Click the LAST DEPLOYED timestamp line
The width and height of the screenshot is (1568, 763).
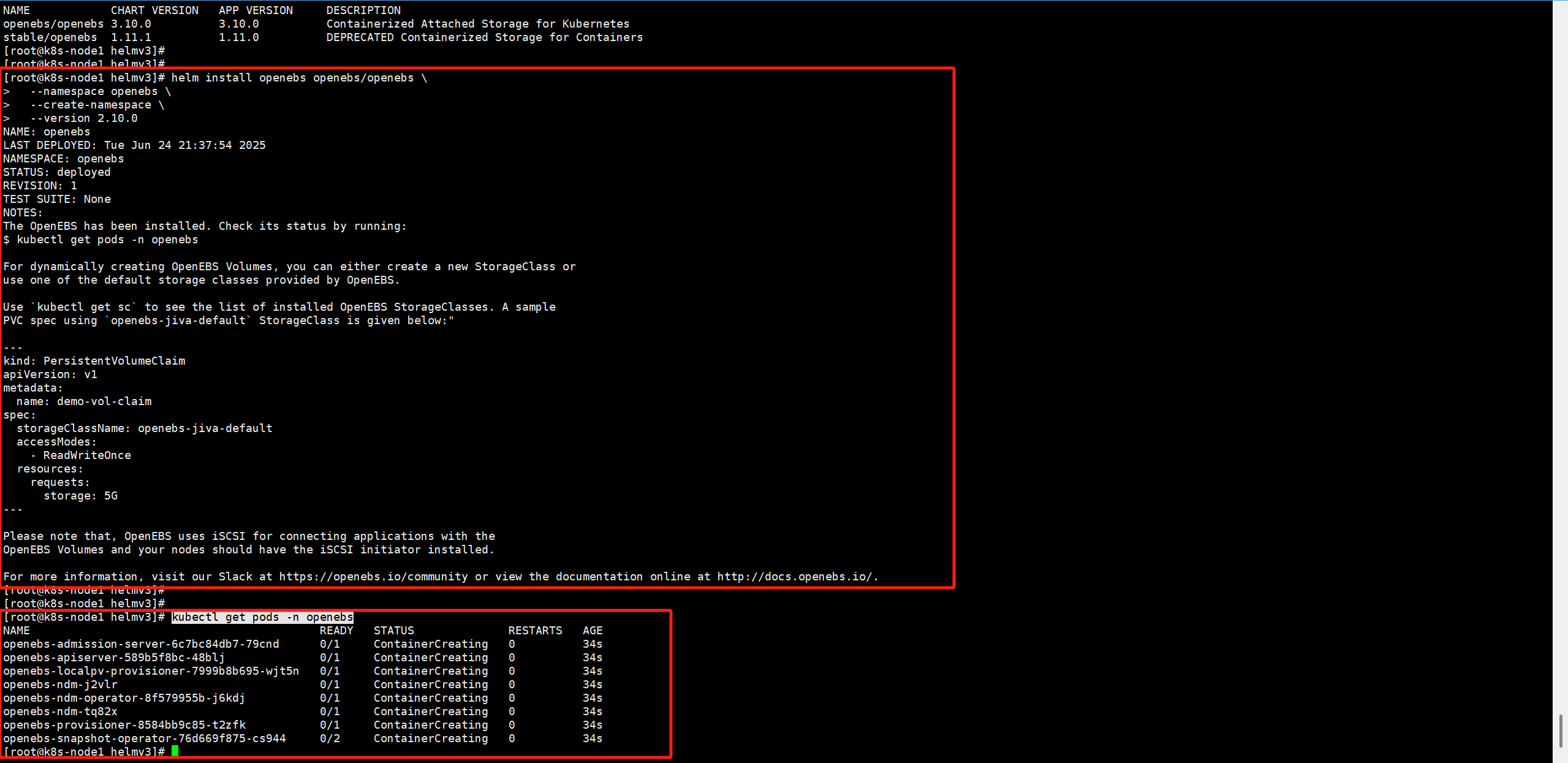coord(134,145)
